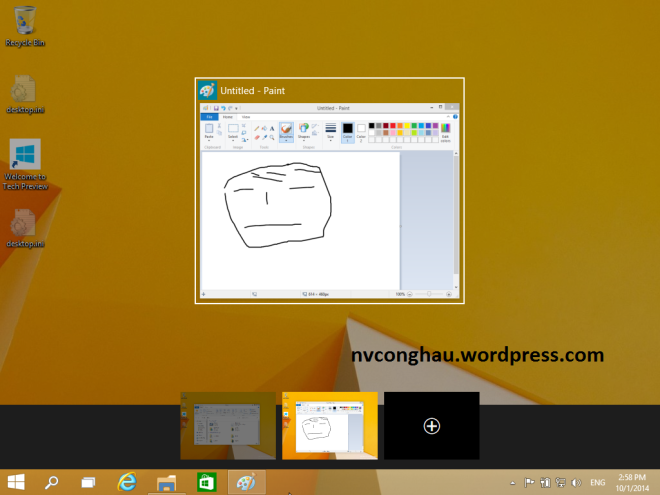The height and width of the screenshot is (495, 660).
Task: Toggle Task View from the taskbar
Action: pos(88,482)
